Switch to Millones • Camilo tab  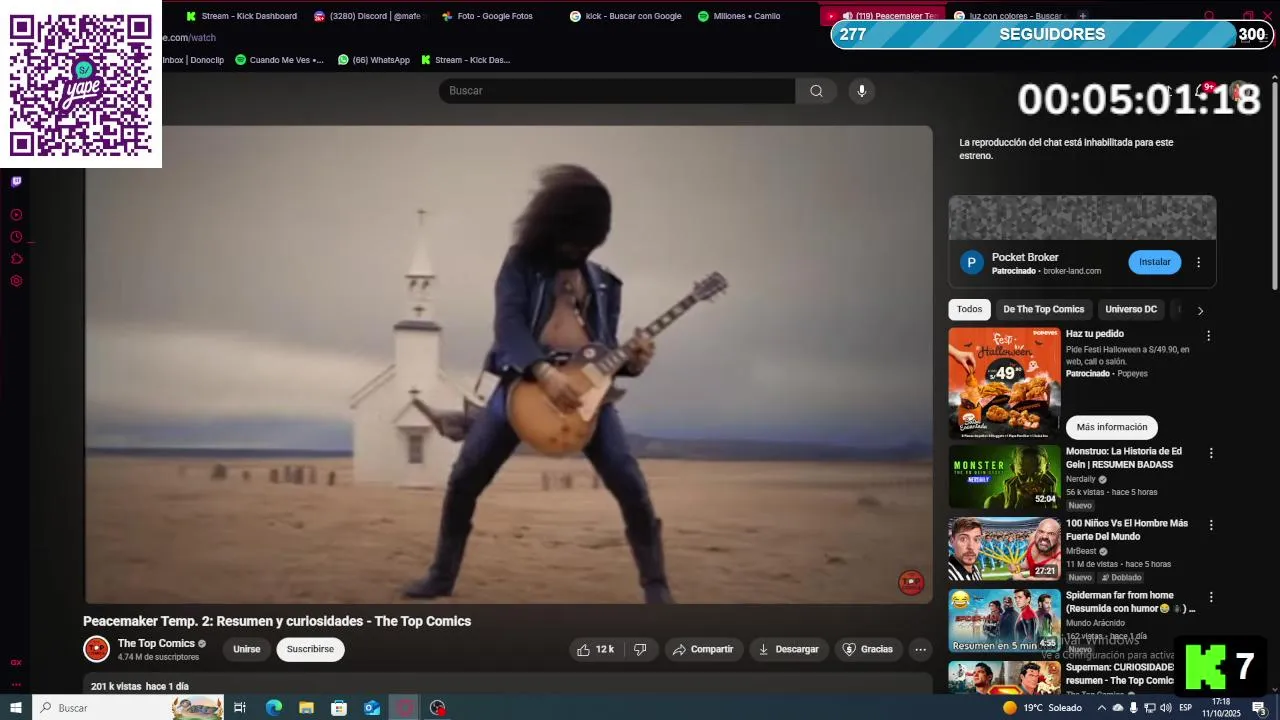point(740,16)
